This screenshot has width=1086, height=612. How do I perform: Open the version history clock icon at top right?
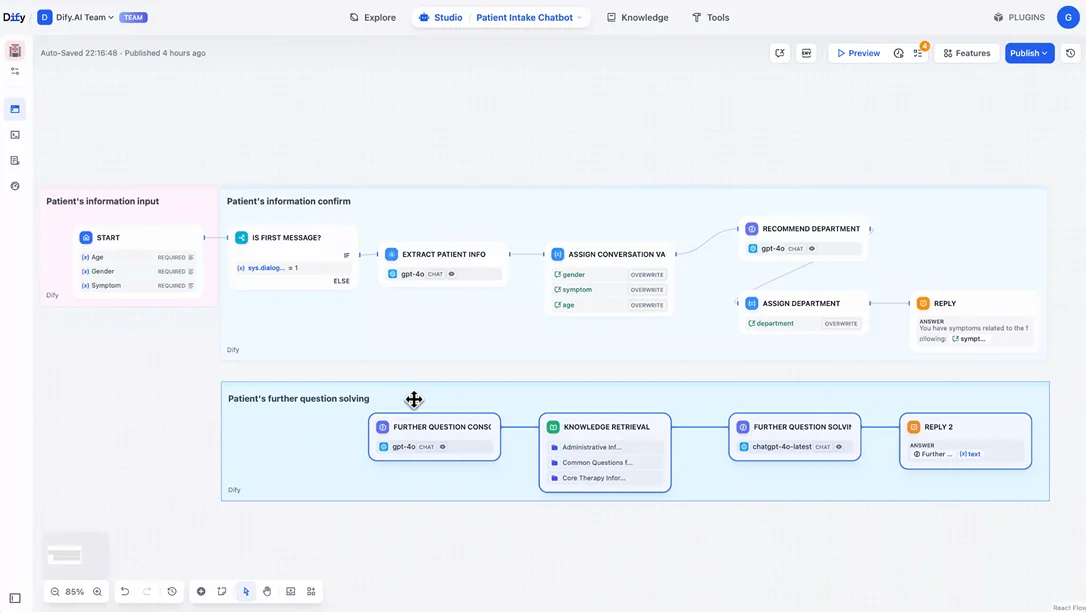pos(1071,53)
